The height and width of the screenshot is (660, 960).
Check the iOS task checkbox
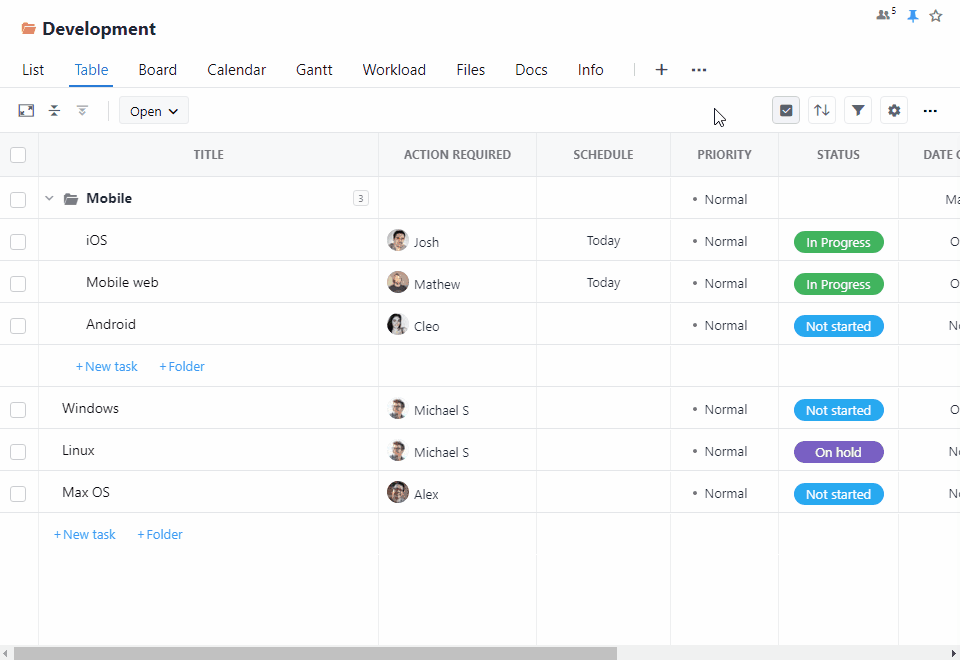[x=18, y=241]
